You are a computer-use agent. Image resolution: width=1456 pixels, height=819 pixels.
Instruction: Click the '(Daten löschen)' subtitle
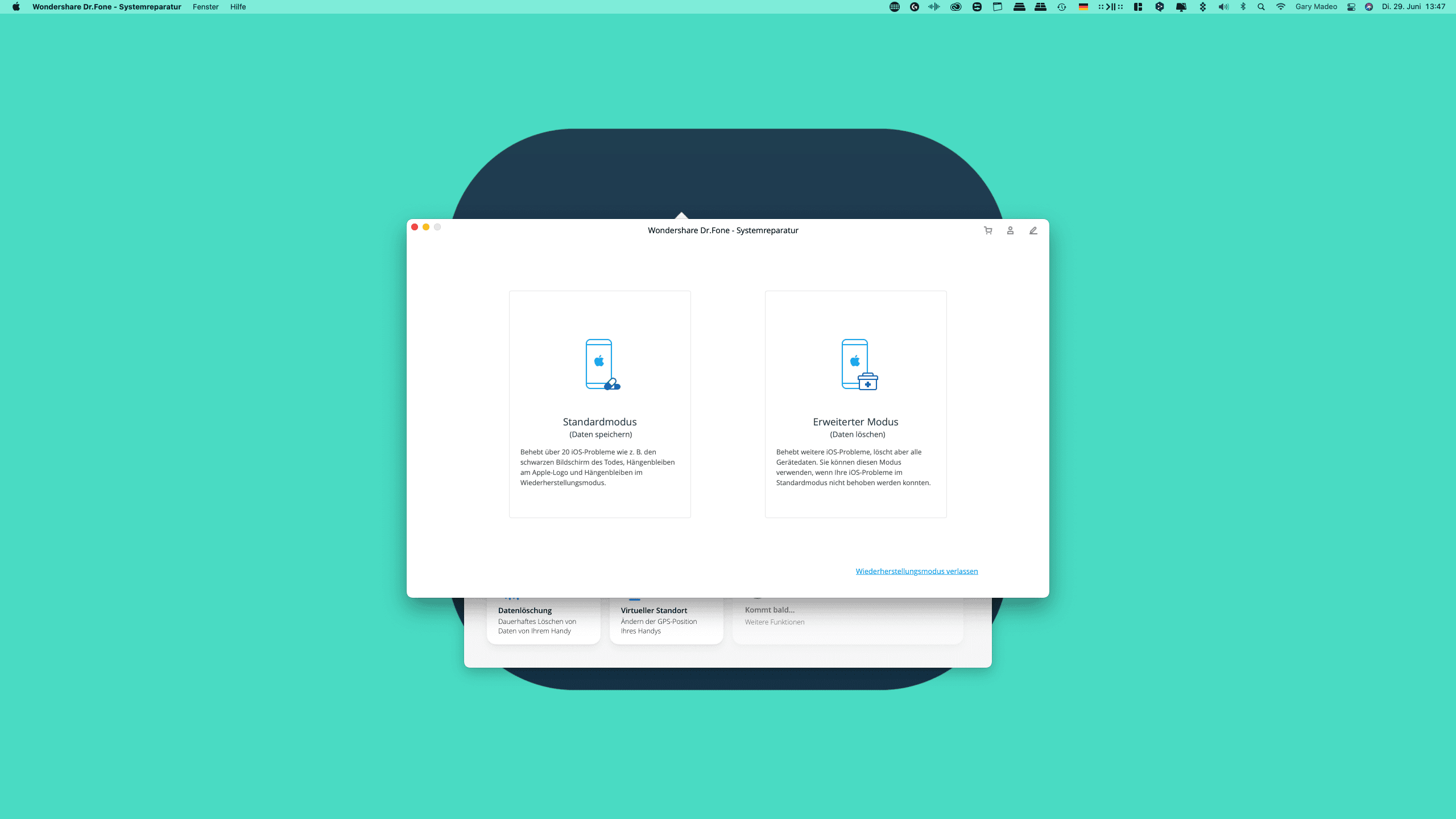[858, 435]
